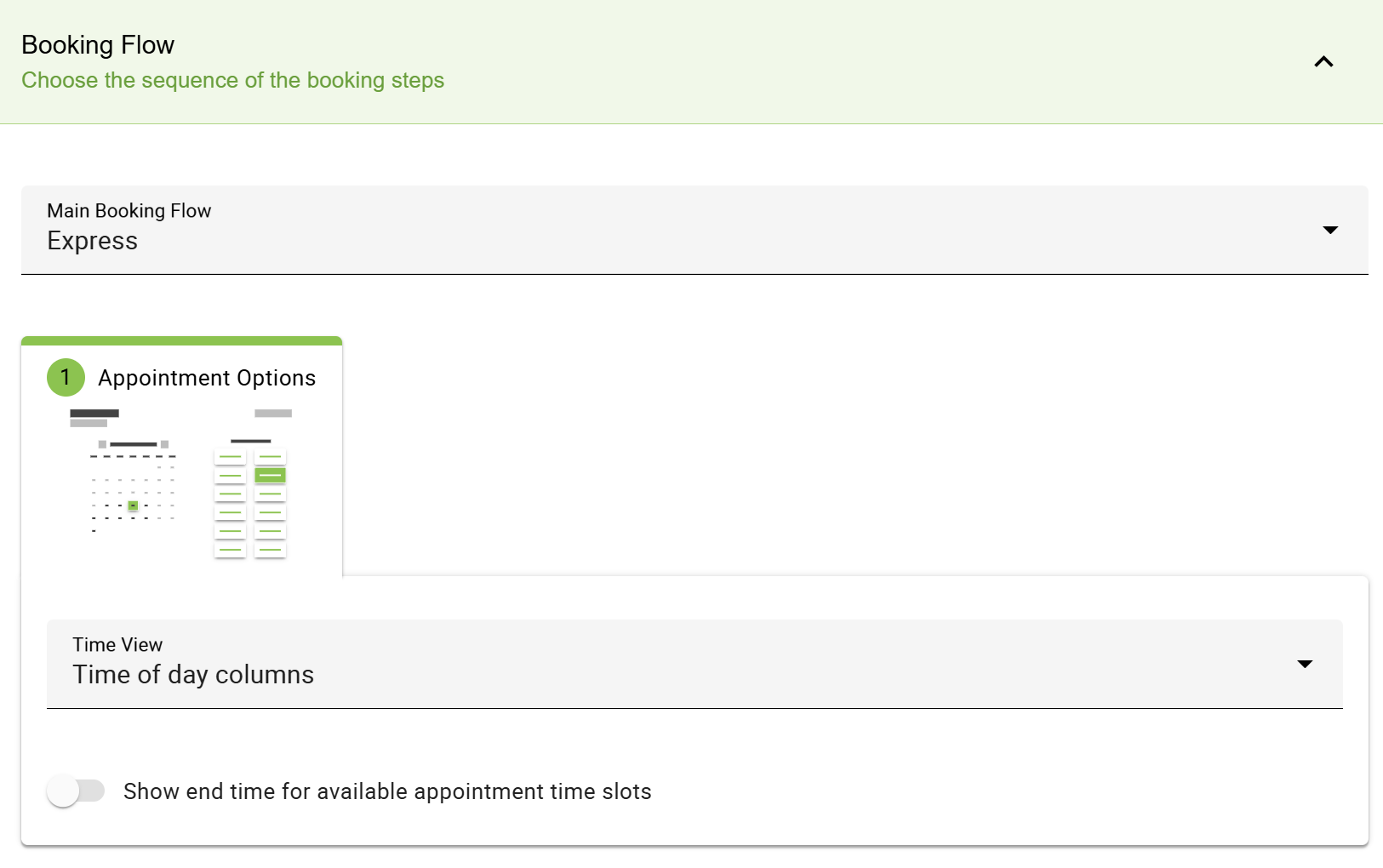The image size is (1383, 868).
Task: Click the green selected time slot graphic
Action: point(271,475)
